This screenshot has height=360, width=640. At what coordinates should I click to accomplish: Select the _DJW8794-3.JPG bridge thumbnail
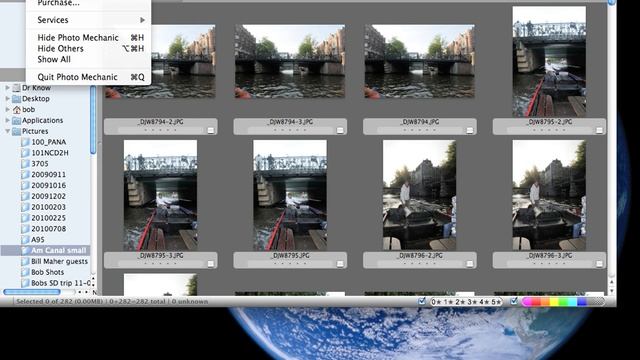click(x=290, y=61)
